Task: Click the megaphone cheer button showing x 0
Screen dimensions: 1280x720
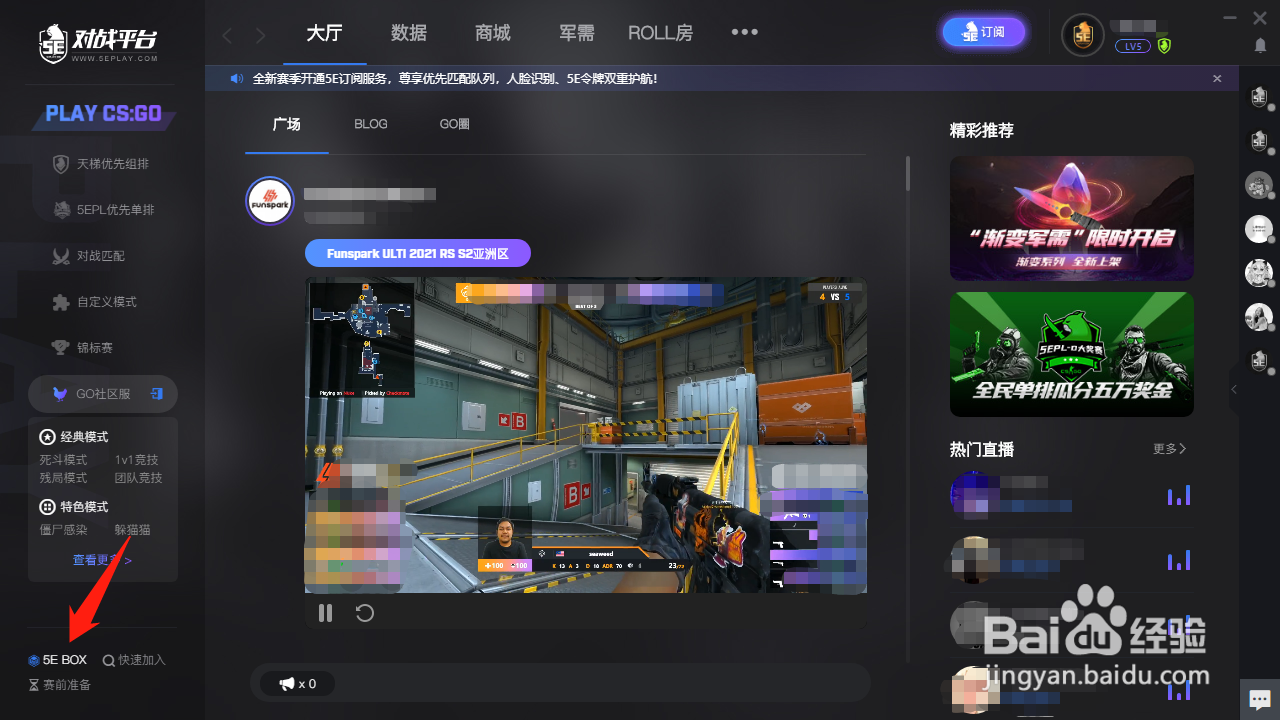Action: (x=297, y=683)
